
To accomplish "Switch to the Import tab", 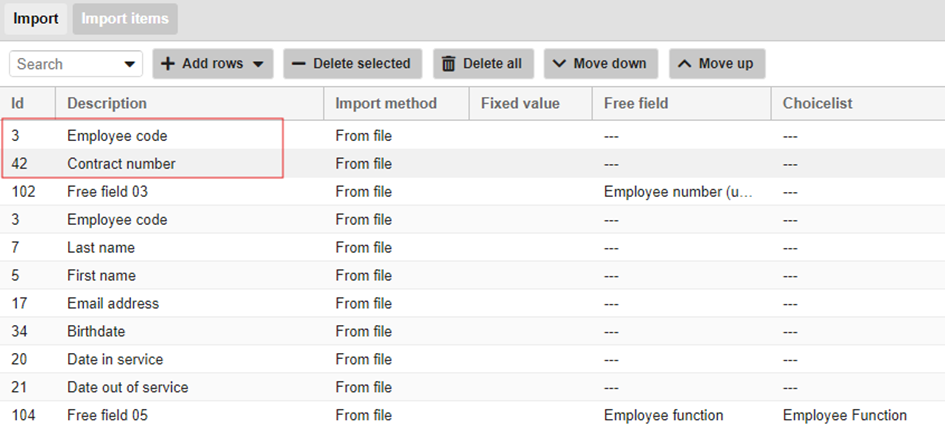I will coord(36,18).
